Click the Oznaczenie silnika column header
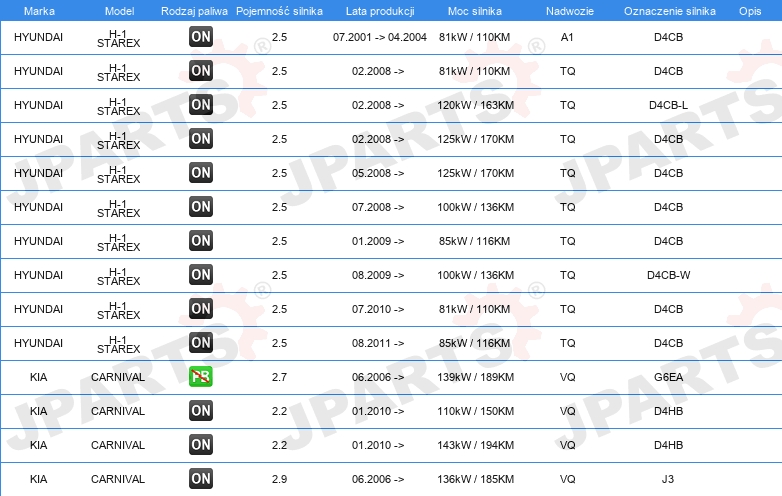 (670, 11)
